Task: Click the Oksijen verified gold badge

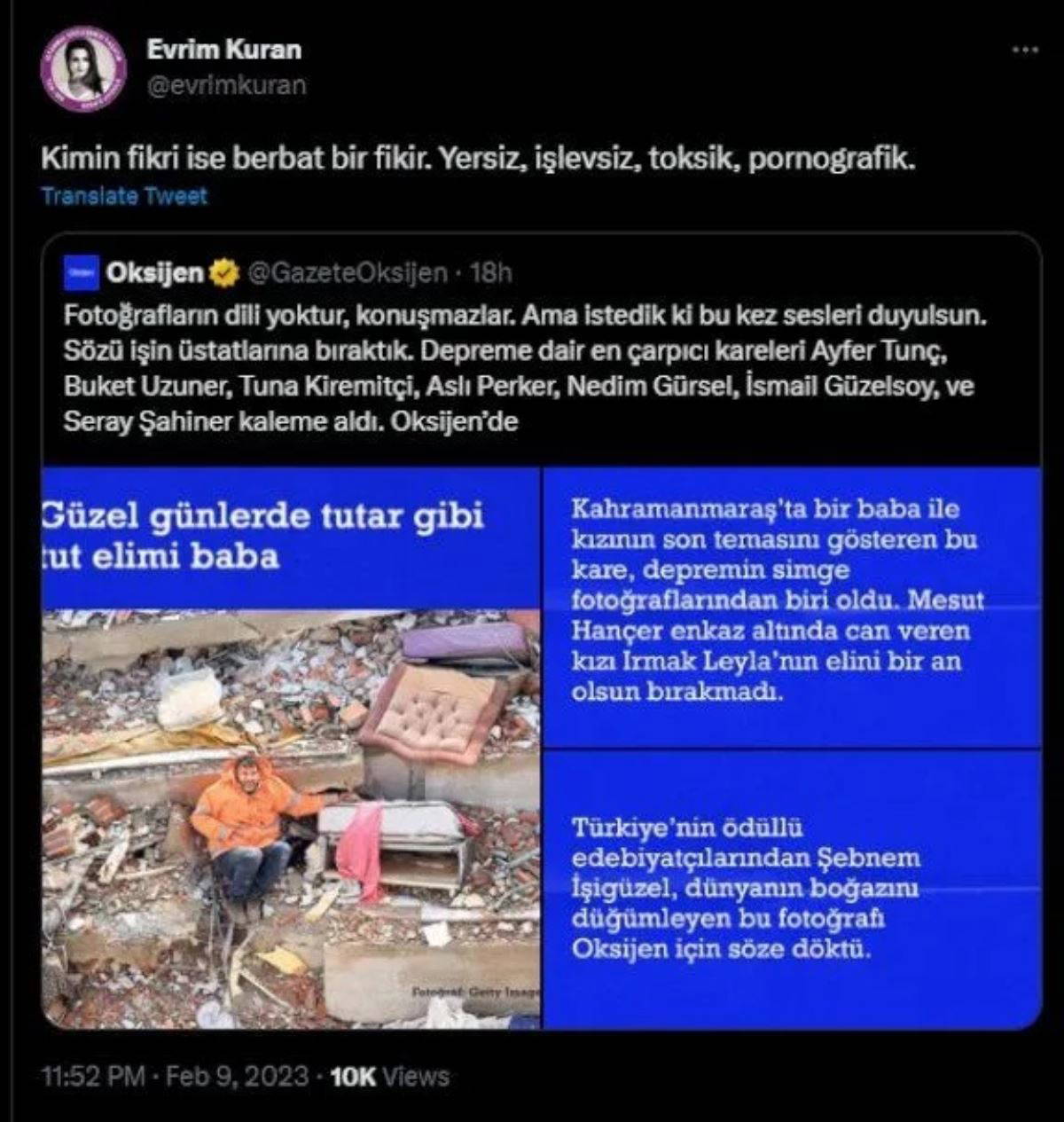Action: (x=224, y=273)
